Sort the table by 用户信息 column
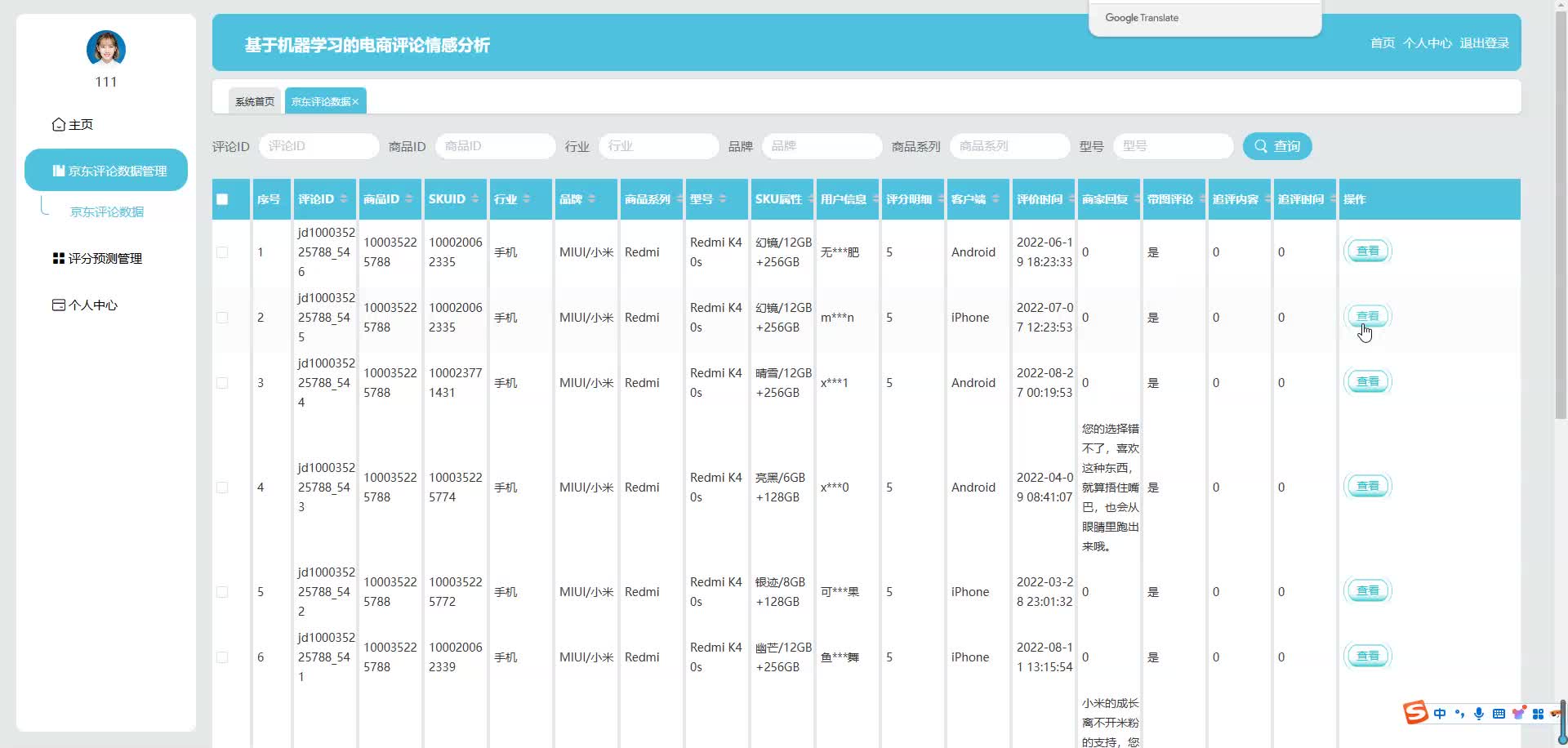 tap(876, 199)
